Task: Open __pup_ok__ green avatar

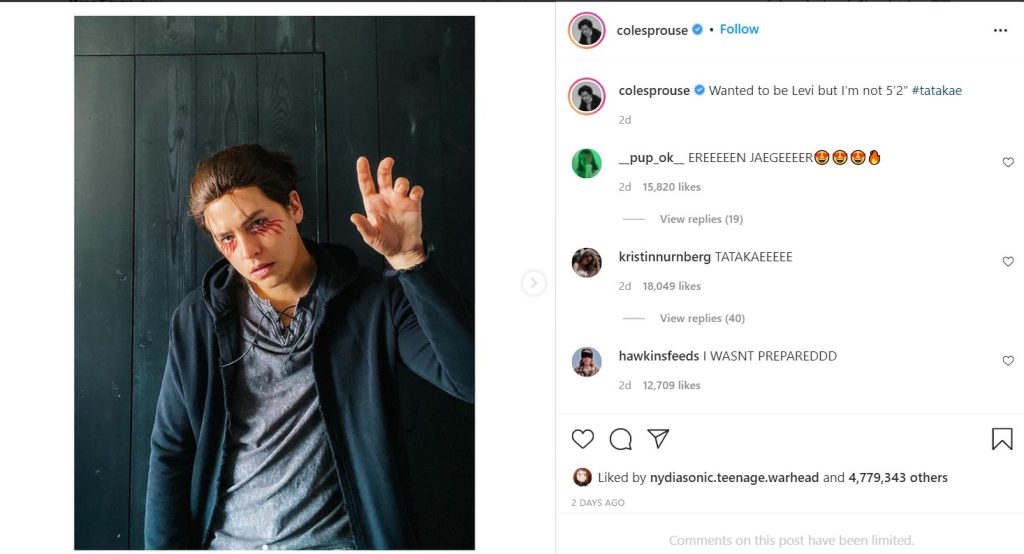Action: point(587,163)
